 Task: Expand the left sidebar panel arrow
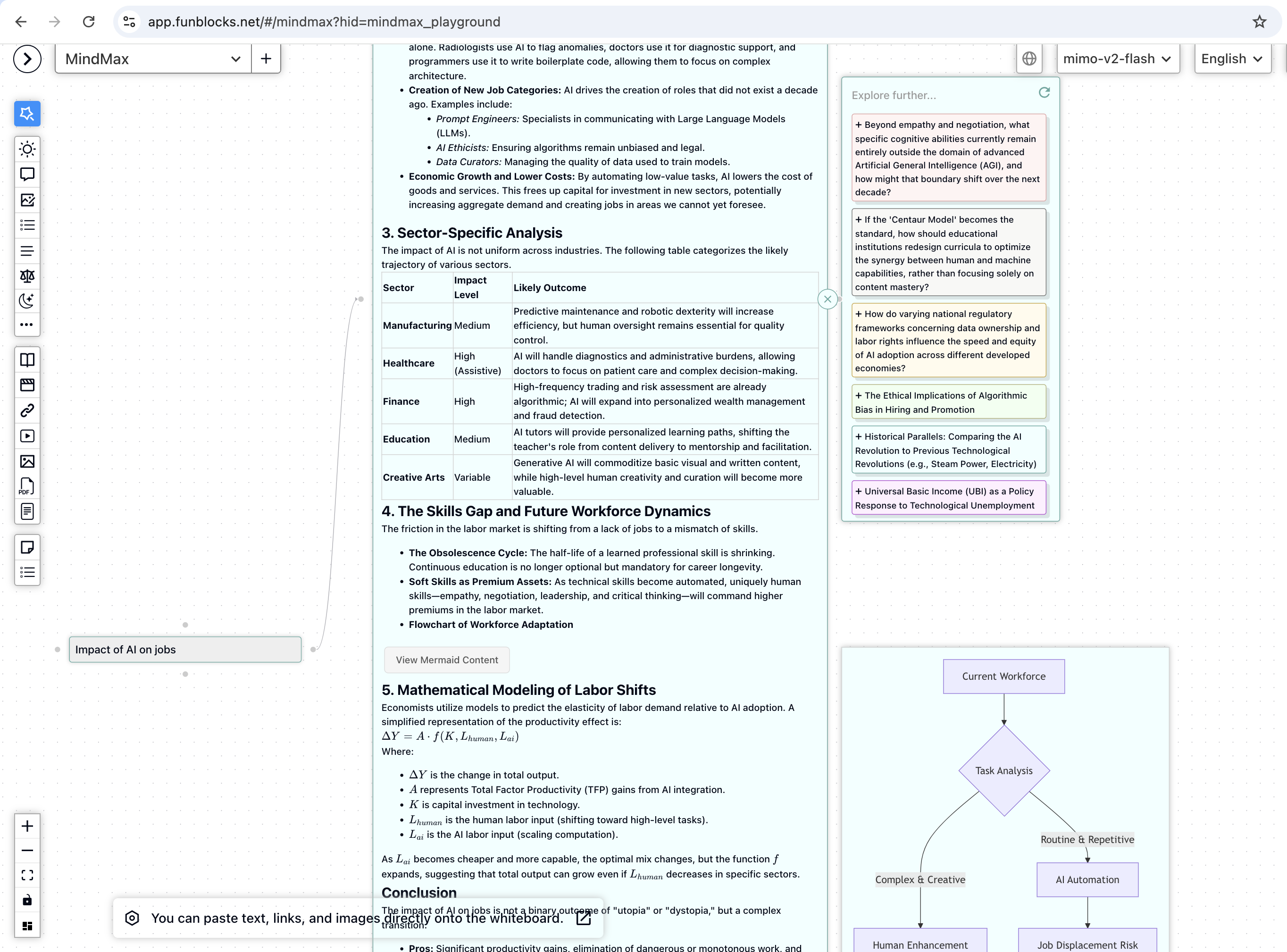click(x=26, y=58)
